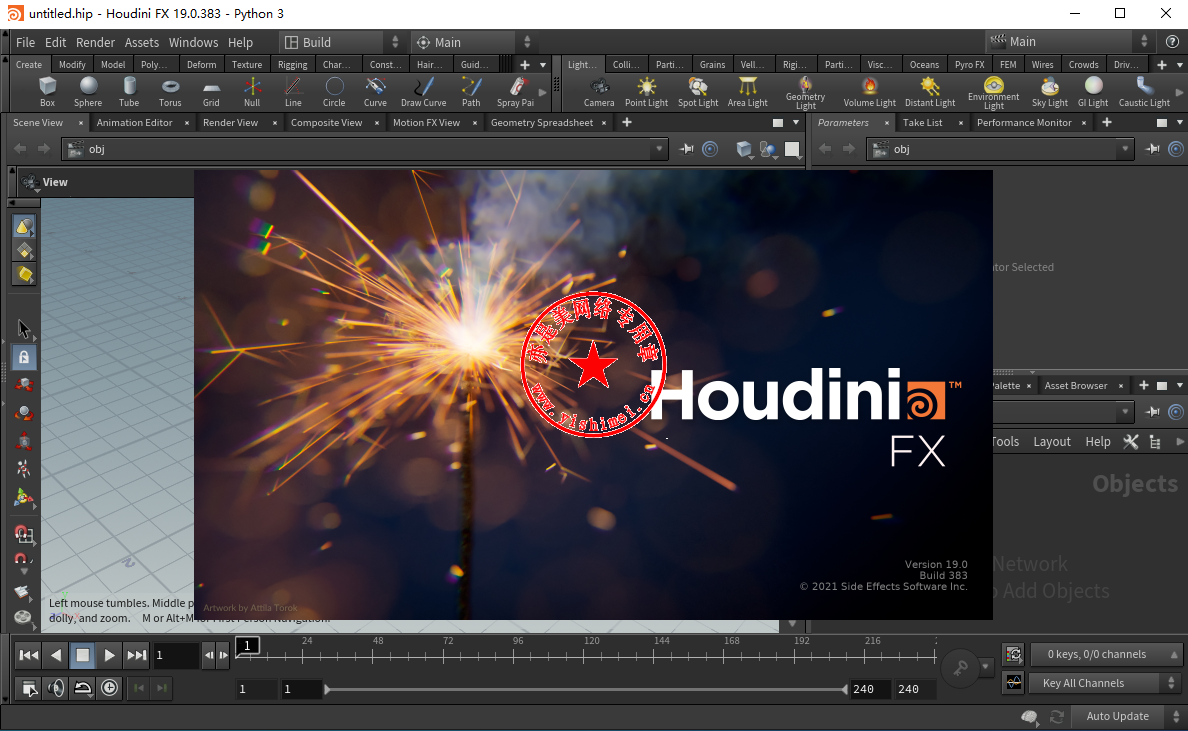The image size is (1188, 731).
Task: Toggle audio playback speaker button
Action: pyautogui.click(x=56, y=688)
